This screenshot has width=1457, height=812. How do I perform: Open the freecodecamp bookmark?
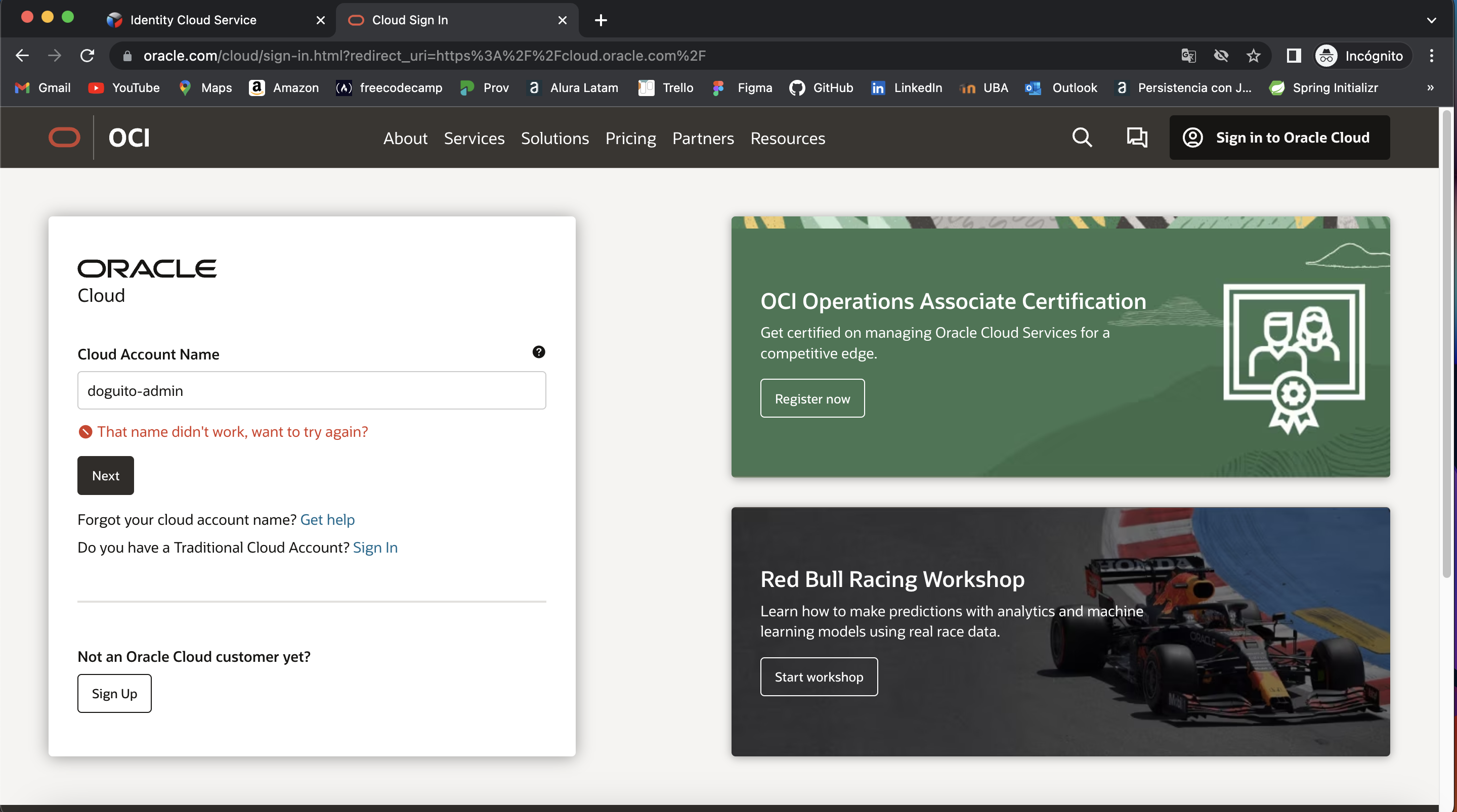point(389,87)
